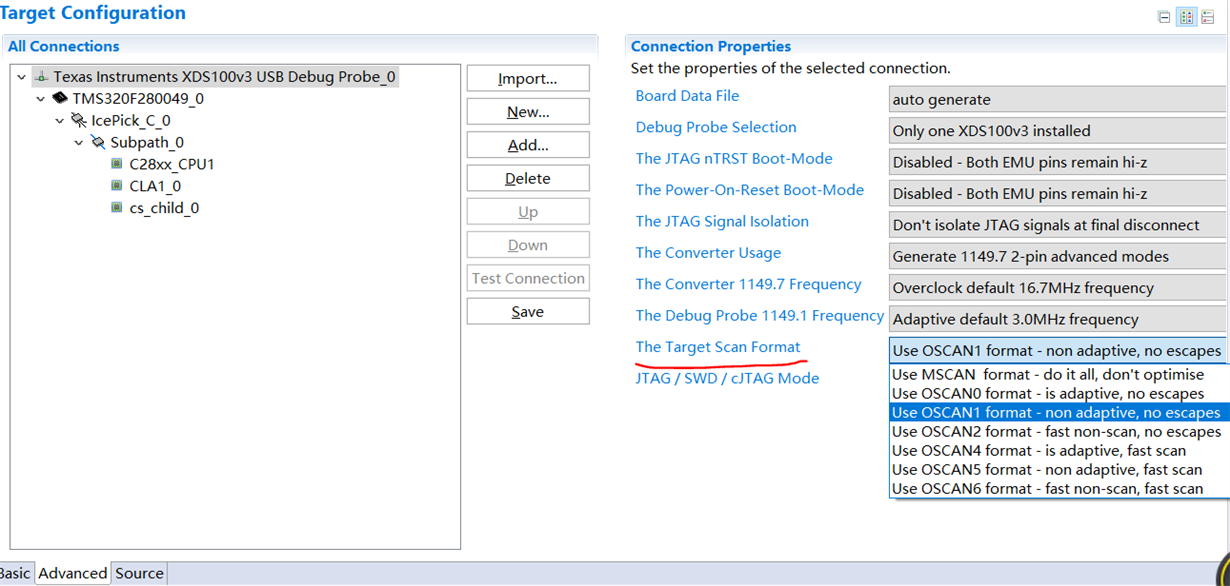Viewport: 1230px width, 586px height.
Task: Choose OSCAN2 format from the open list
Action: [1056, 432]
